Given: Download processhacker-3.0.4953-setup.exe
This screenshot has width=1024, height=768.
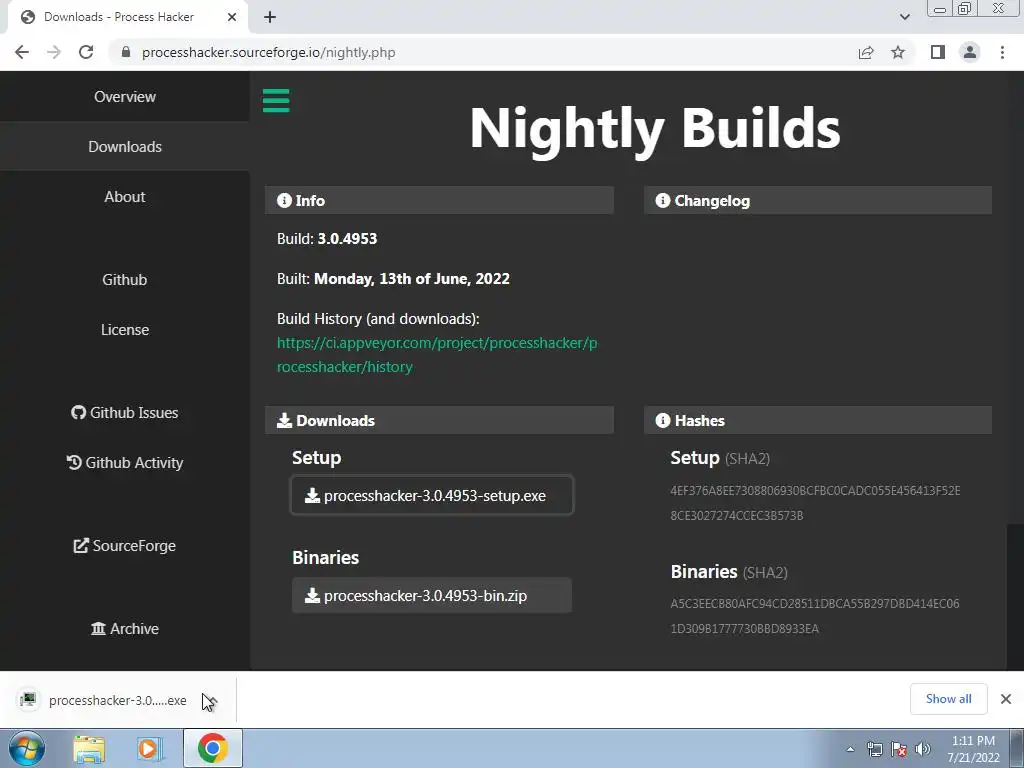Looking at the screenshot, I should point(432,496).
